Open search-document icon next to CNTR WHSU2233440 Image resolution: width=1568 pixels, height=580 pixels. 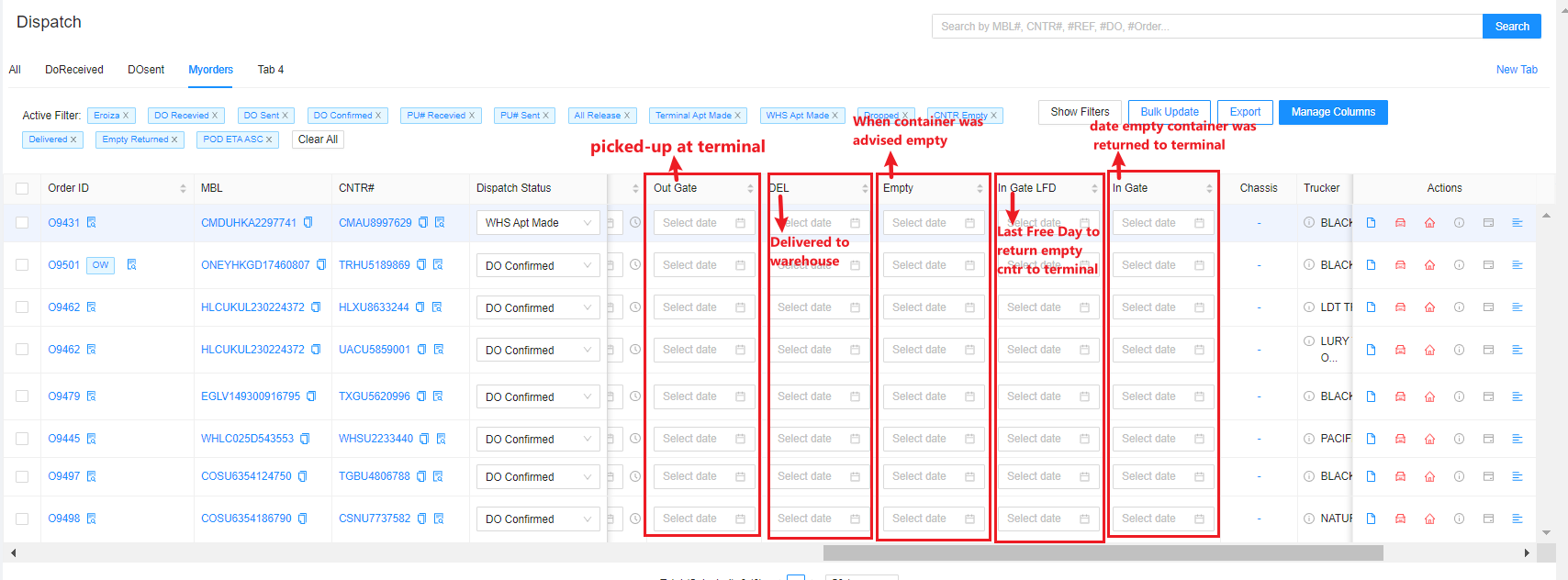point(441,439)
